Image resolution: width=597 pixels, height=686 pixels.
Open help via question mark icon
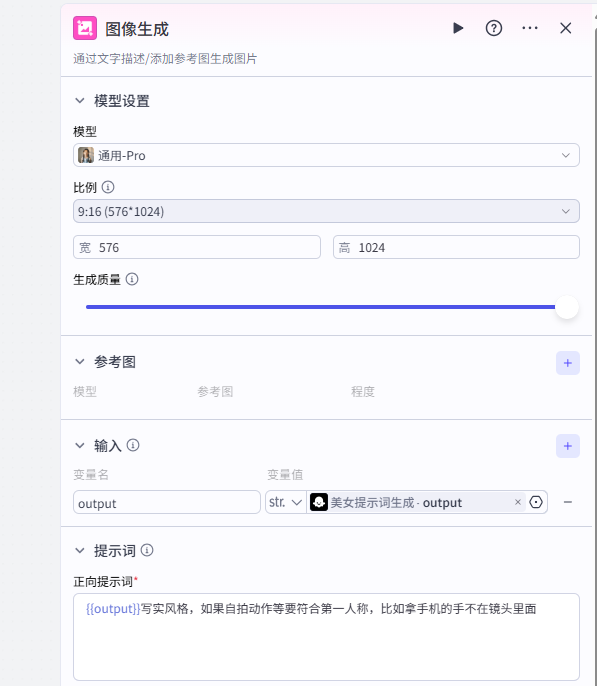(x=494, y=28)
